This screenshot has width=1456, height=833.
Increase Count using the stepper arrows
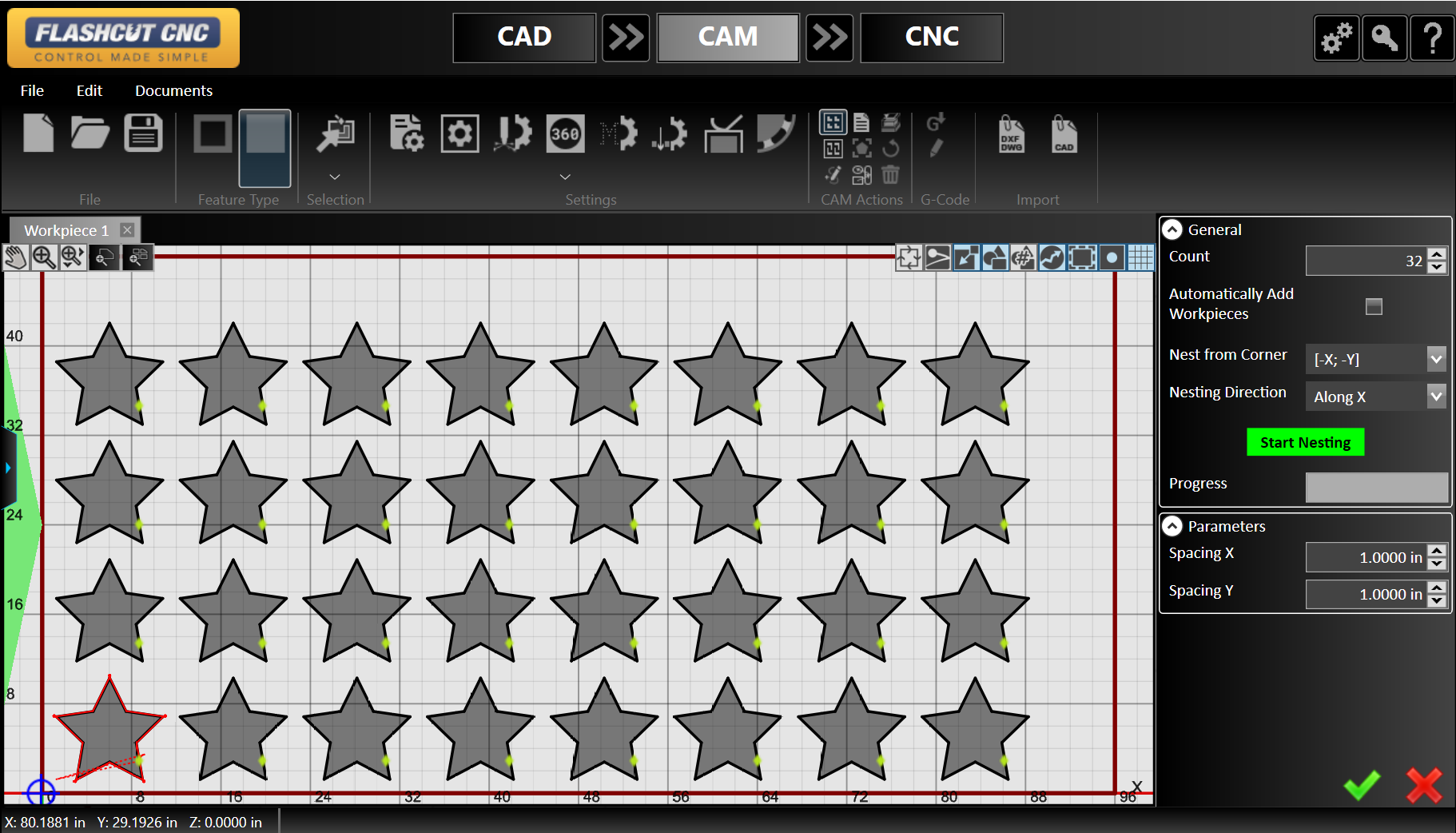(x=1436, y=256)
